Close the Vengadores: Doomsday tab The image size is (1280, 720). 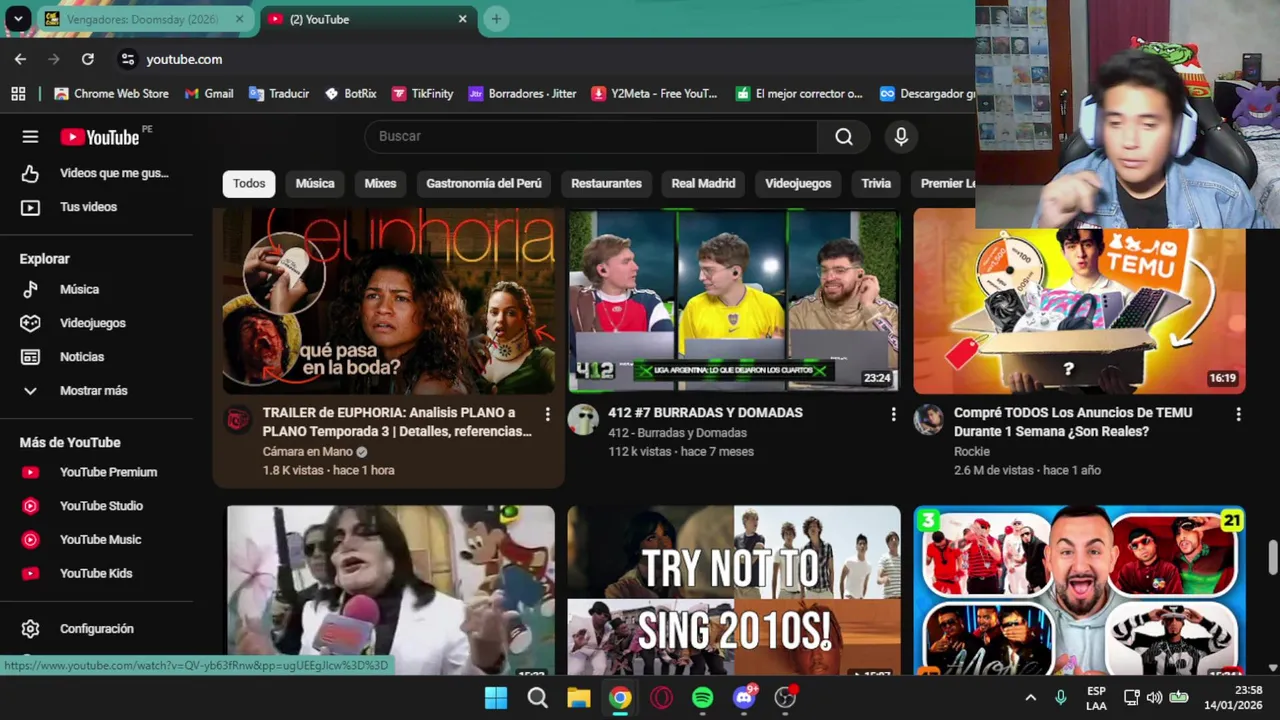[x=239, y=19]
